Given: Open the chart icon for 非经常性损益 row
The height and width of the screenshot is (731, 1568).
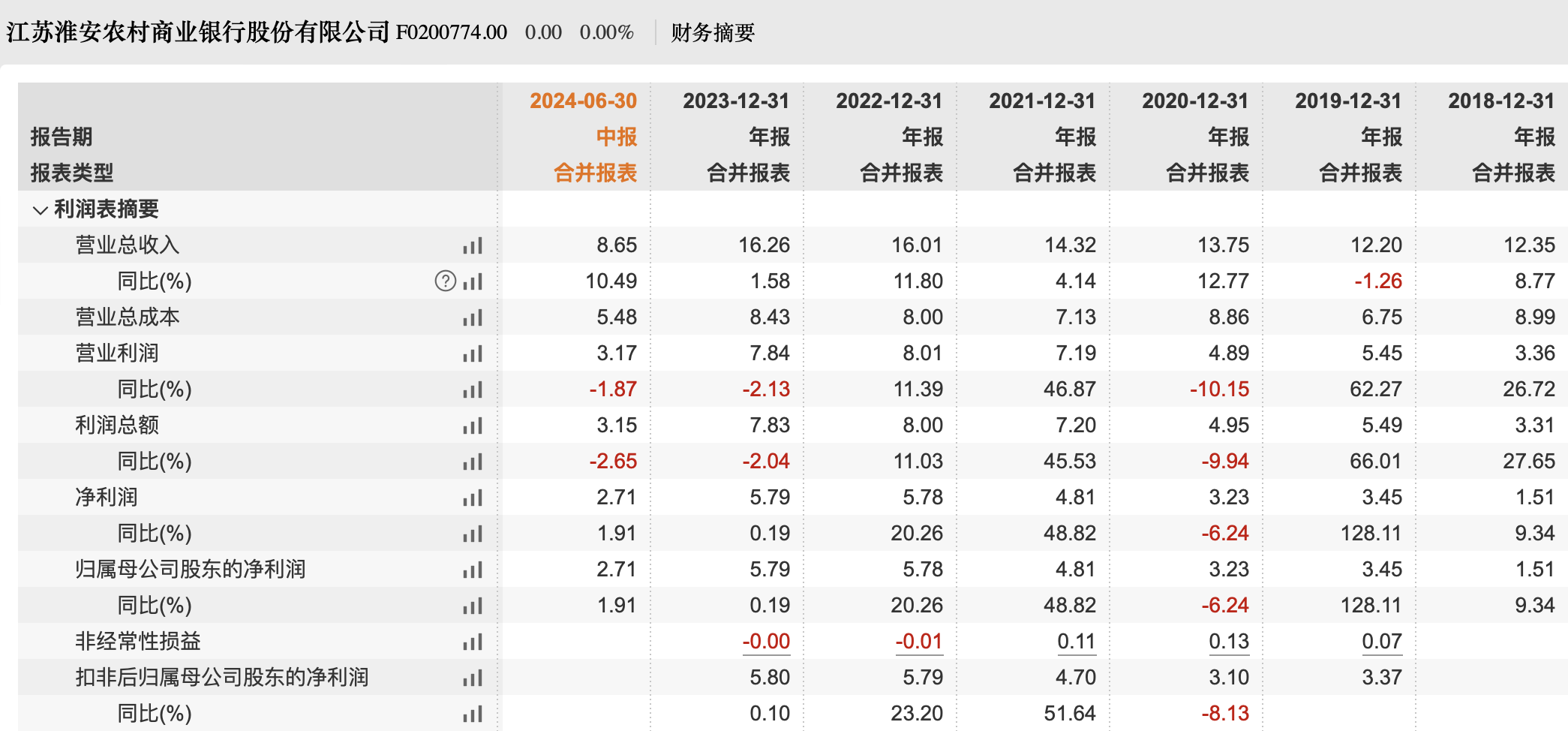Looking at the screenshot, I should pyautogui.click(x=473, y=642).
